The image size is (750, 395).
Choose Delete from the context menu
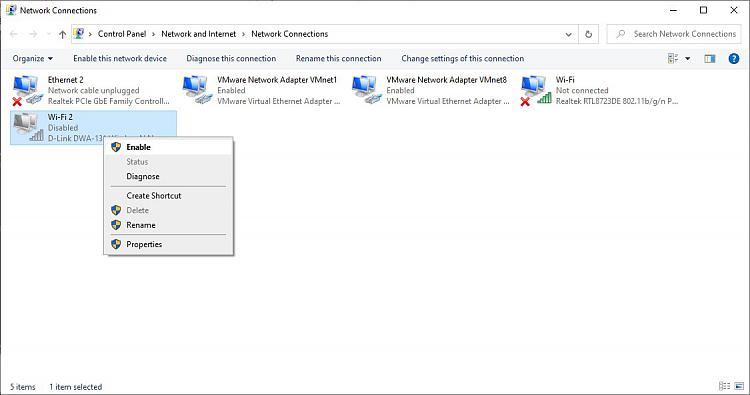pos(168,210)
